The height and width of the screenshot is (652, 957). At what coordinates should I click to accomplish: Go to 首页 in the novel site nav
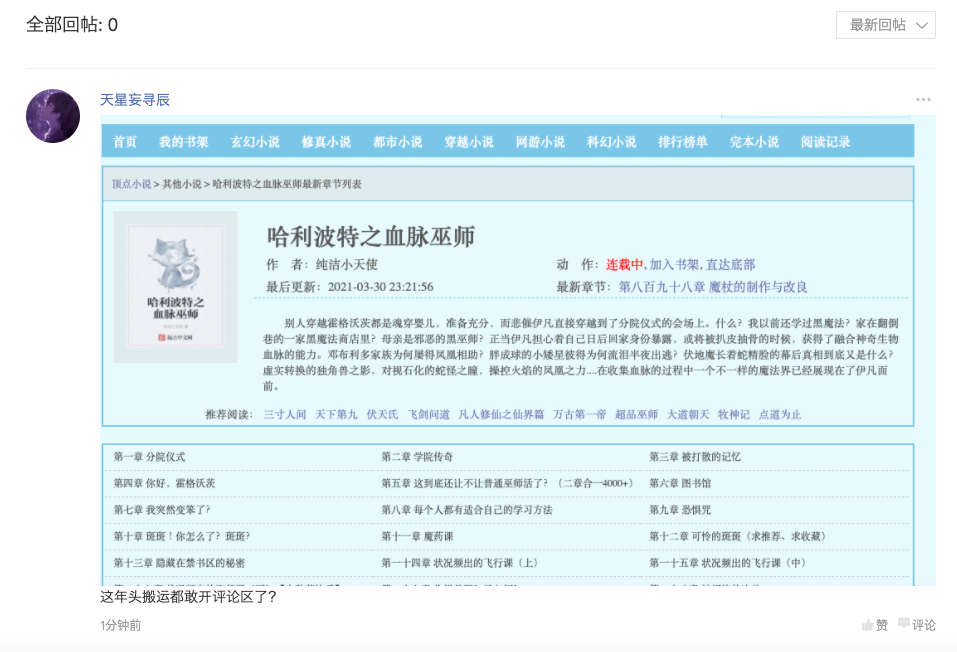[x=125, y=142]
